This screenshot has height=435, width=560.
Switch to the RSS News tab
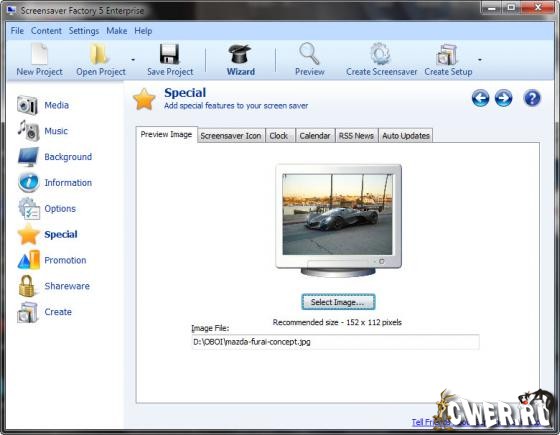(x=356, y=136)
